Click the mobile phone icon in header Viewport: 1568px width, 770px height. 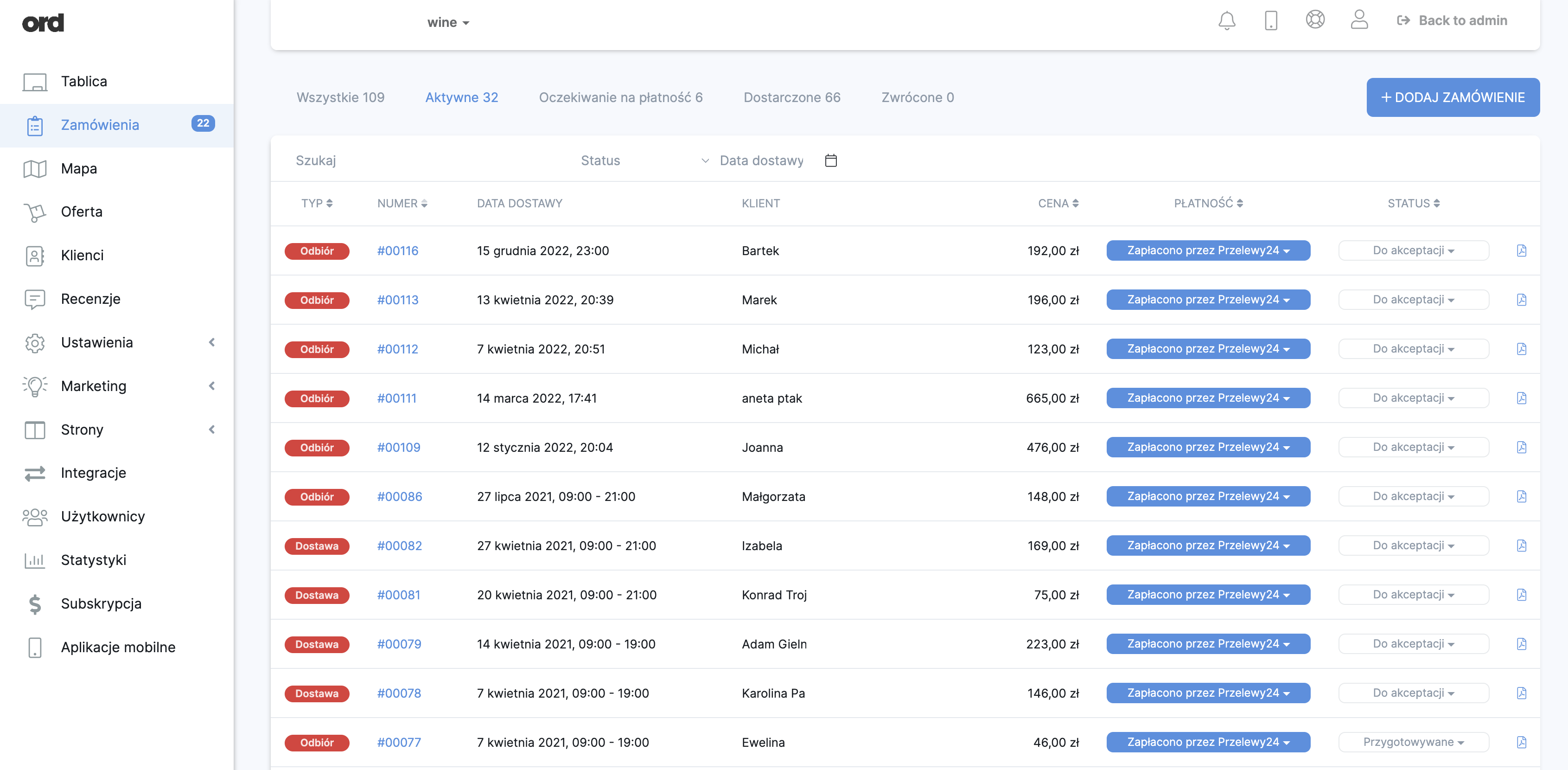pos(1270,21)
